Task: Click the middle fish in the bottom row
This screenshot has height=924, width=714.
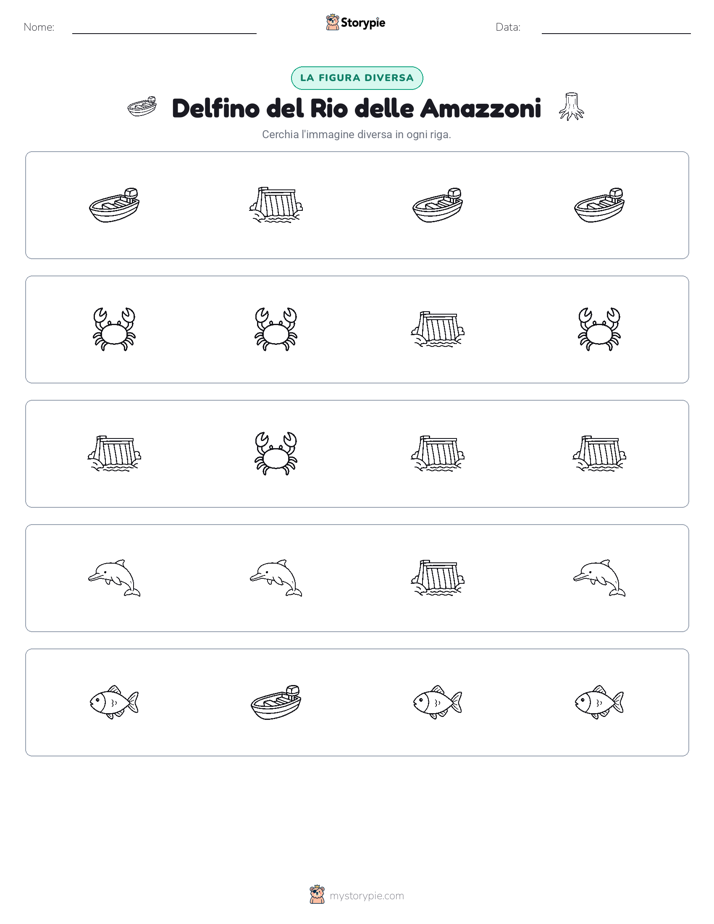Action: point(437,702)
